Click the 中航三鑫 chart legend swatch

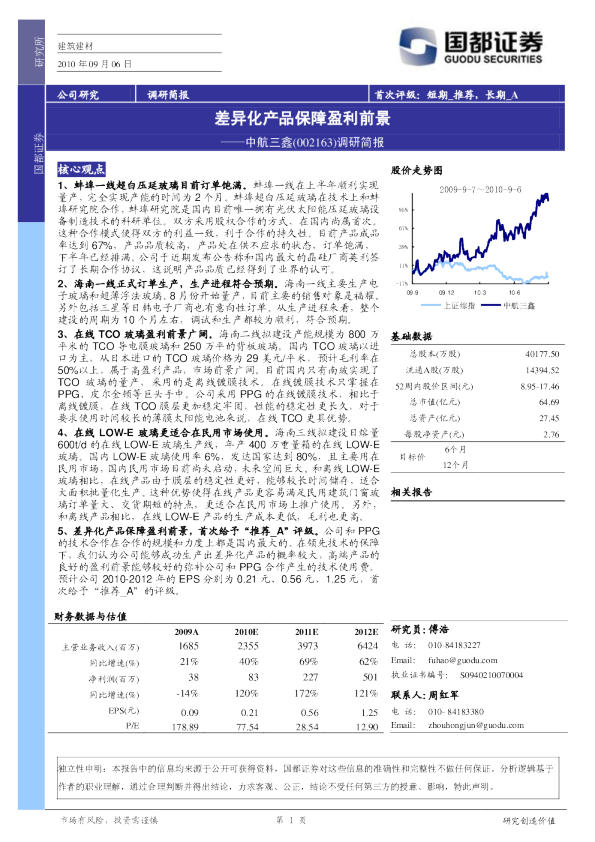point(490,306)
